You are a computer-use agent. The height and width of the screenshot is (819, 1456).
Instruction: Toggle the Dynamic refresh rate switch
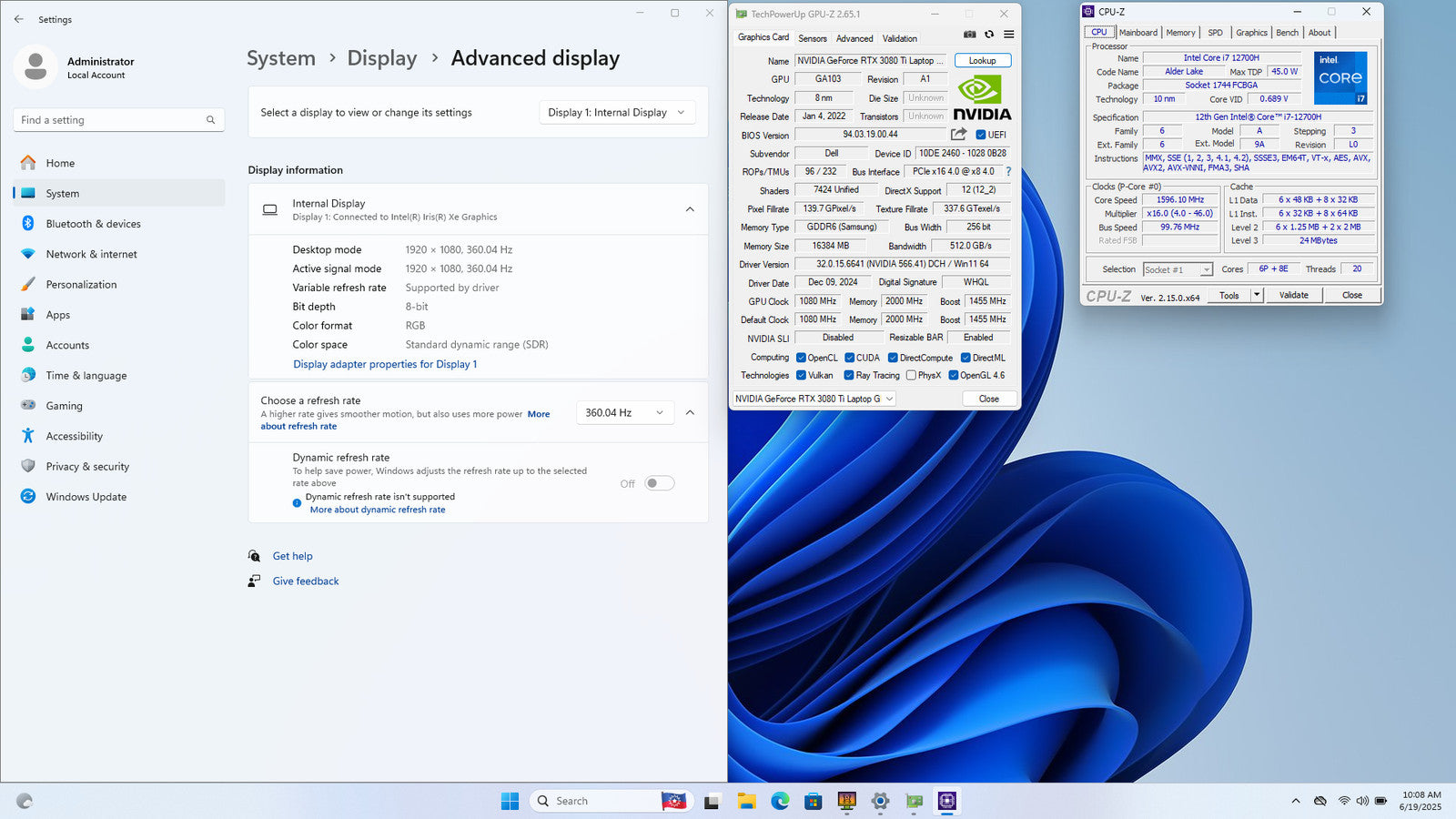(659, 483)
